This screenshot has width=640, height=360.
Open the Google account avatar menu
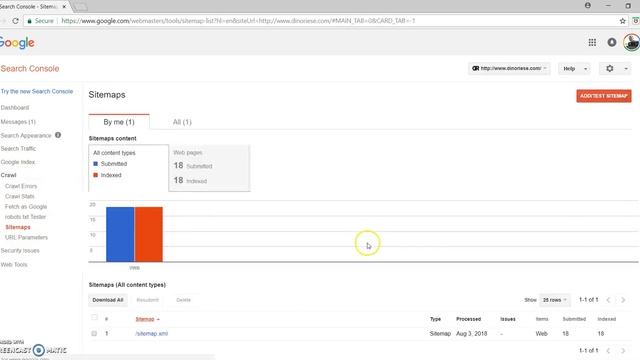pos(631,42)
